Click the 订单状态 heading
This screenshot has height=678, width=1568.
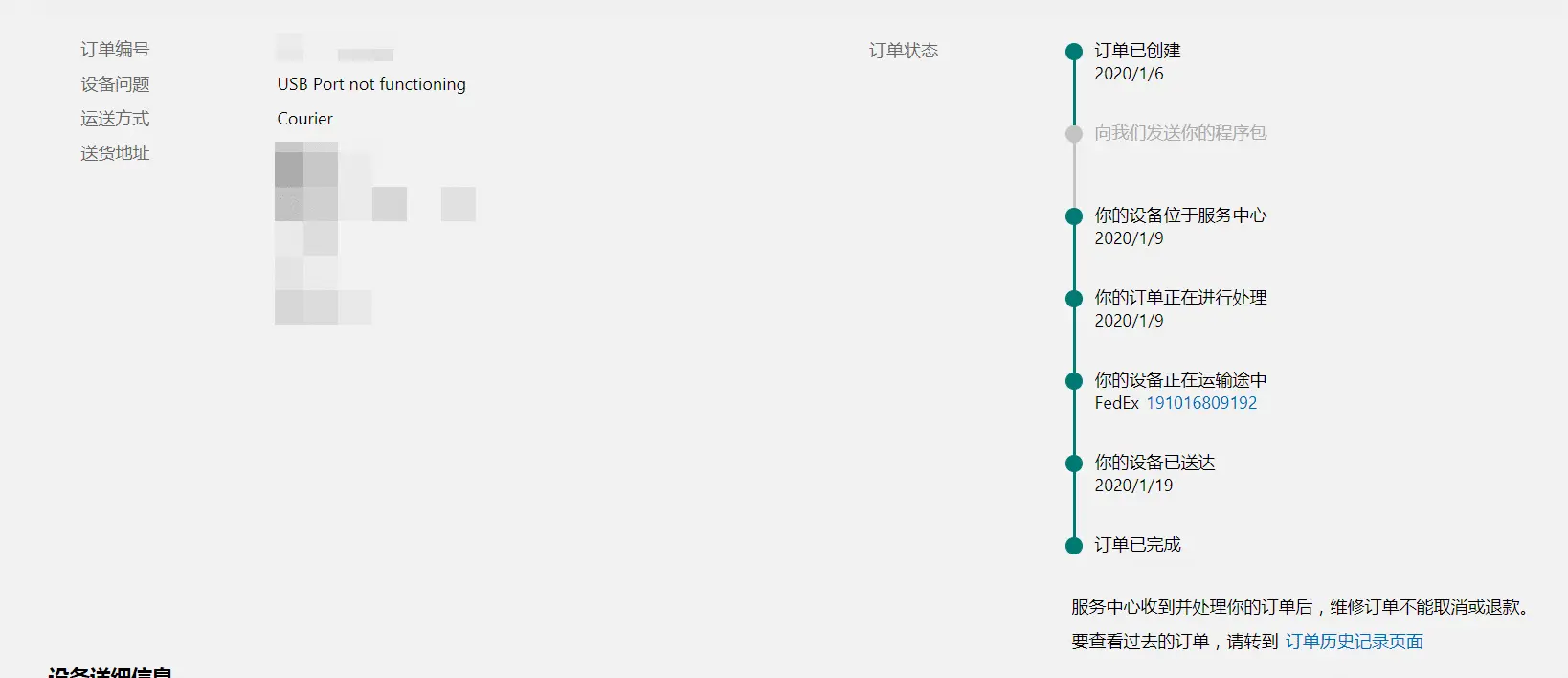[x=904, y=51]
